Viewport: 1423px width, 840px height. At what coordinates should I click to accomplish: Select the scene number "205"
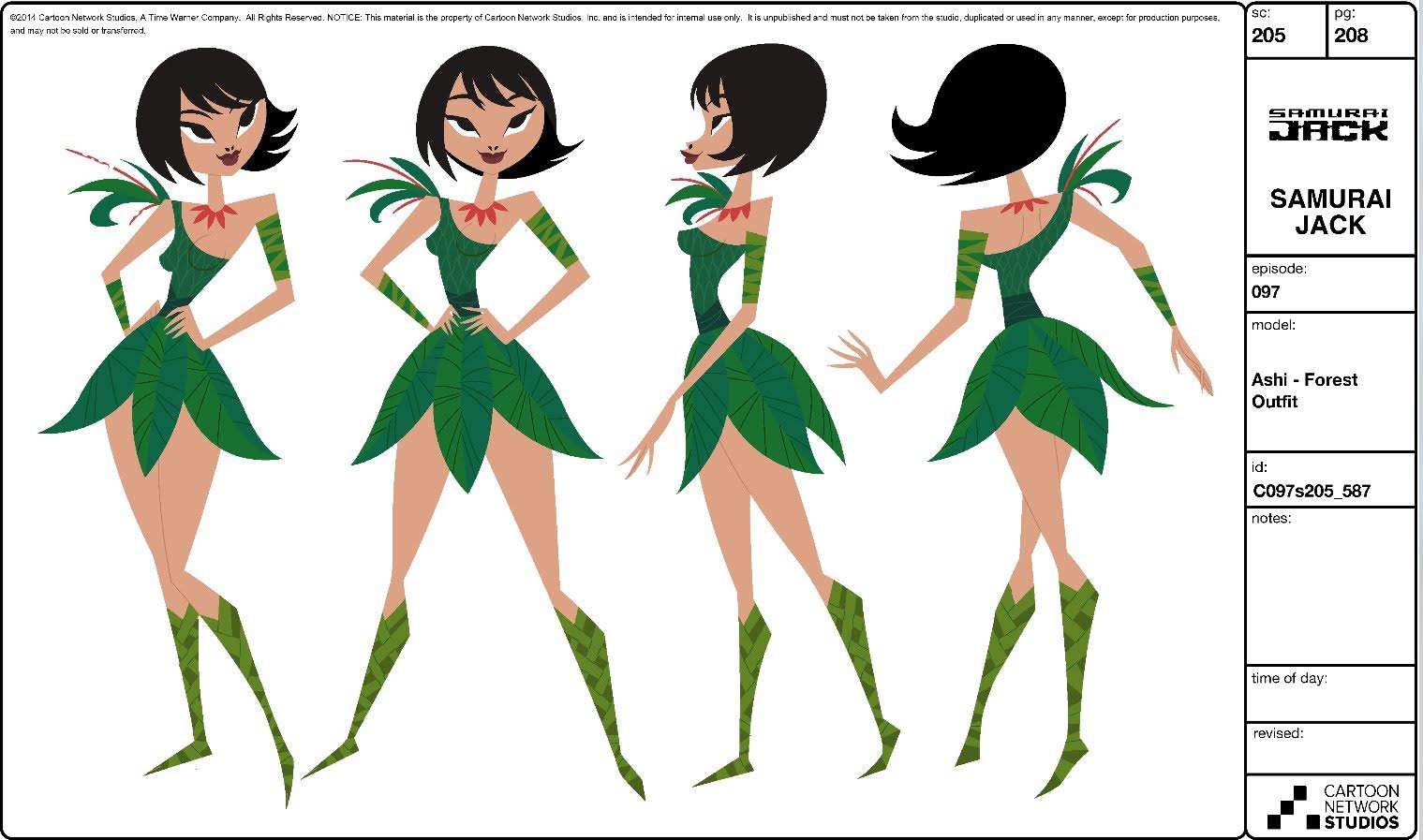click(x=1268, y=36)
